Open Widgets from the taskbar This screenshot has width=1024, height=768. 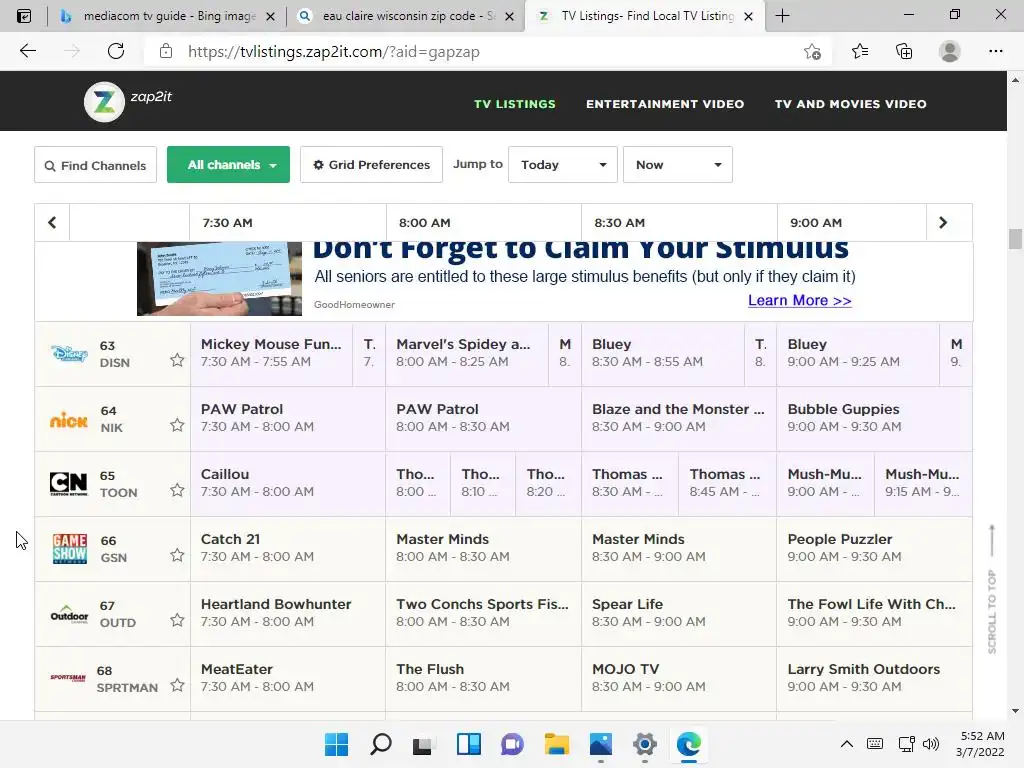[469, 744]
